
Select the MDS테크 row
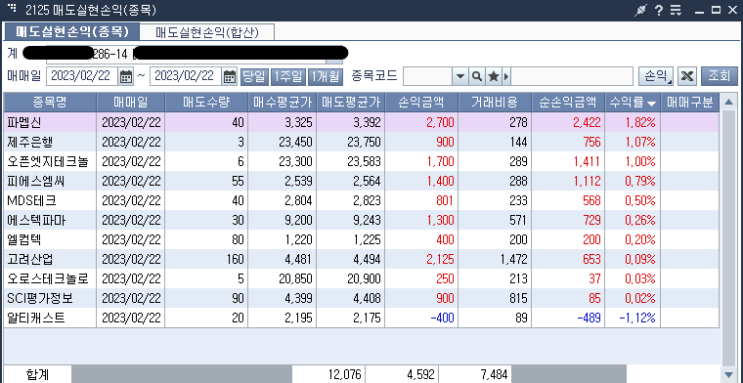pyautogui.click(x=361, y=201)
